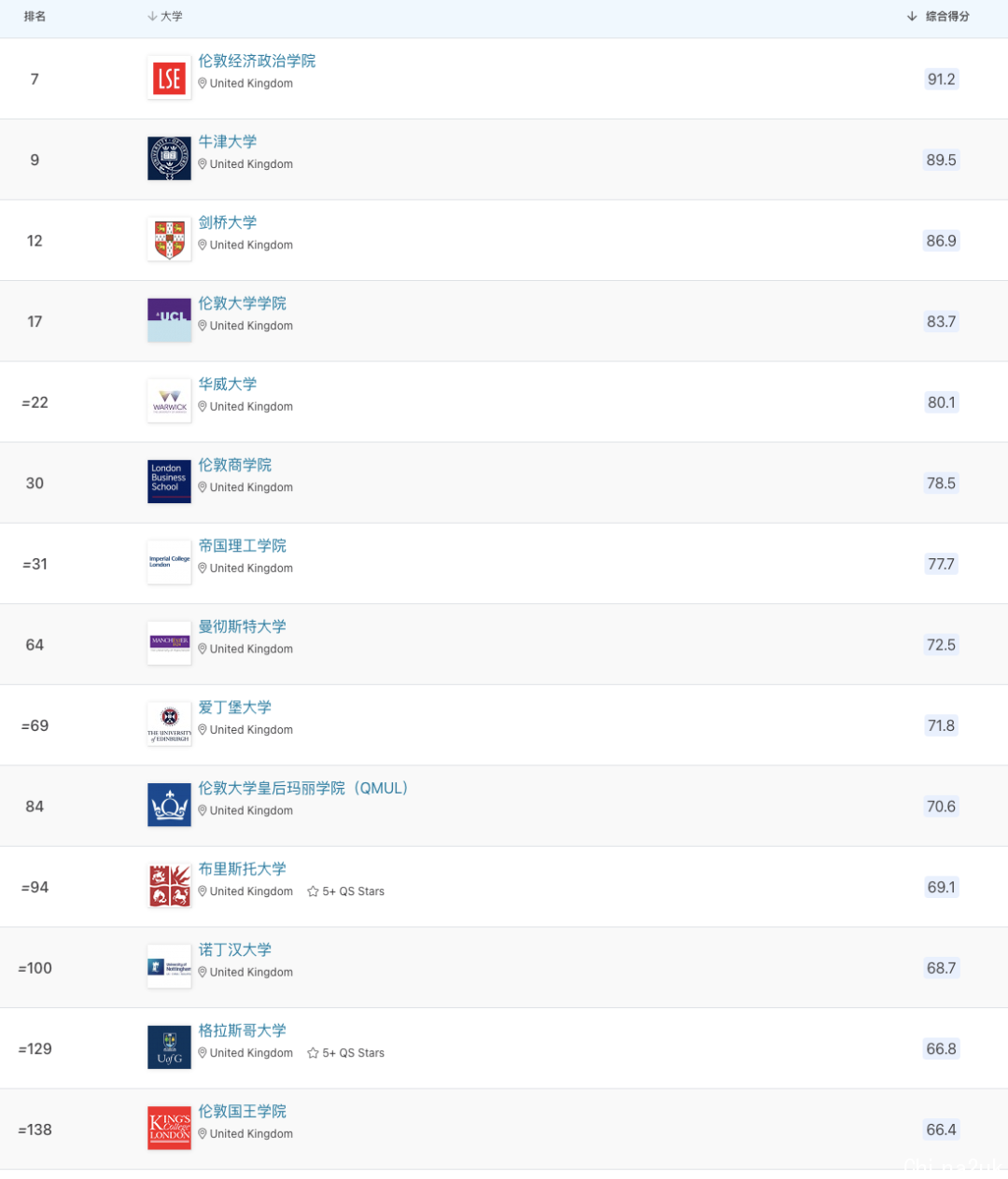This screenshot has height=1179, width=1008.
Task: Open the 帝国理工学院 link
Action: 242,545
